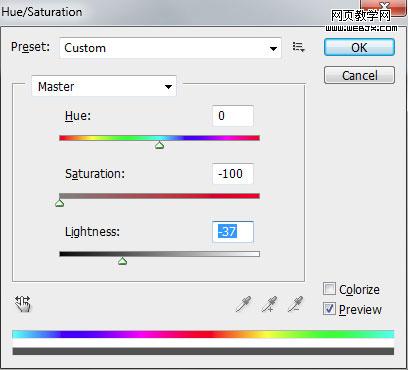Viewport: 408px width, 370px height.
Task: Click the Lightness value field showing -37
Action: pos(233,232)
